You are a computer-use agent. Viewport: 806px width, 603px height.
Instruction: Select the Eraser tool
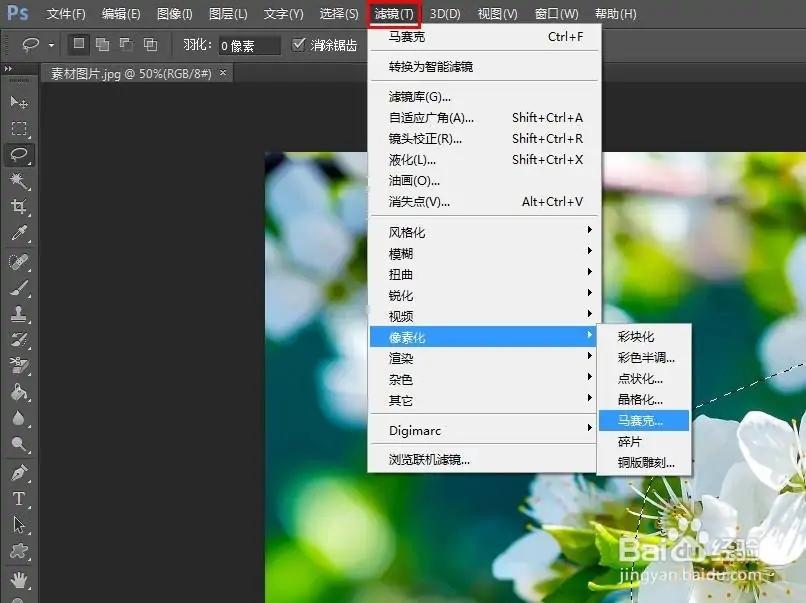click(x=19, y=366)
